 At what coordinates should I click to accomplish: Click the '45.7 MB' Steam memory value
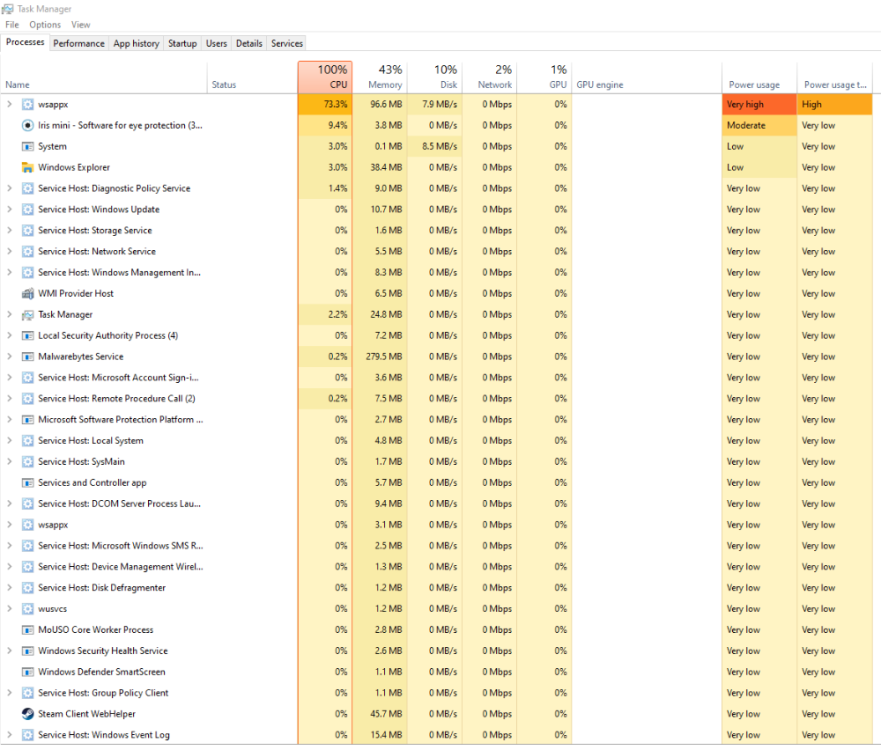386,714
